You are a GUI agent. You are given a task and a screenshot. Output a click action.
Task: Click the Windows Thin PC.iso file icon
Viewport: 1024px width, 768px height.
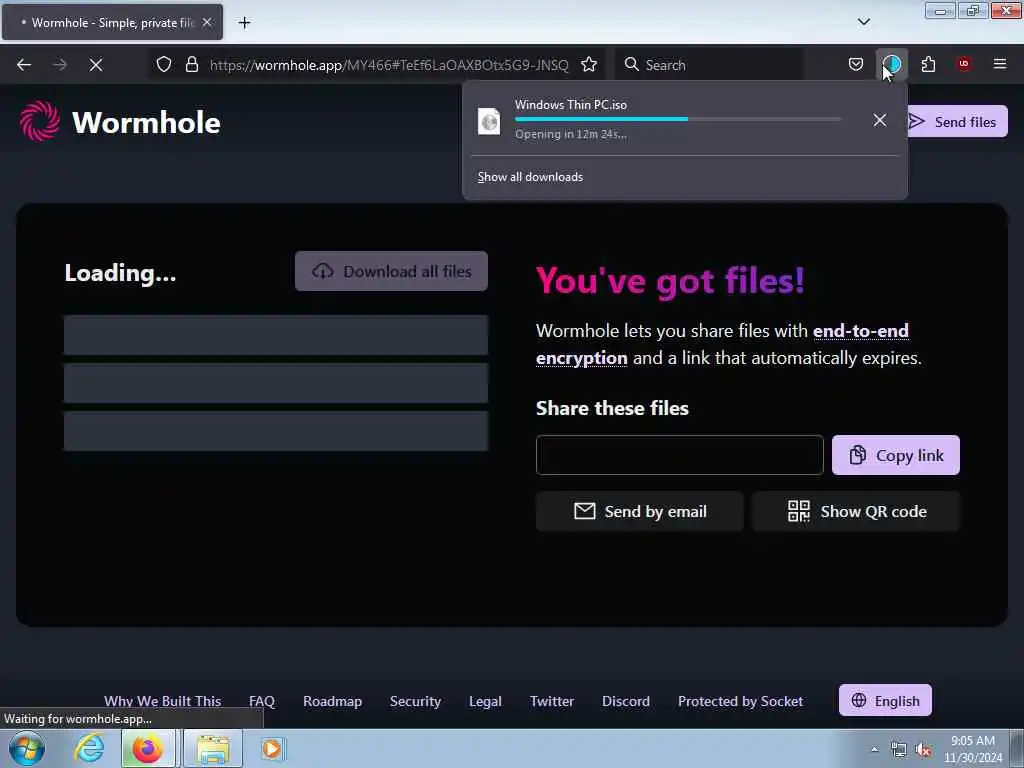coord(489,121)
